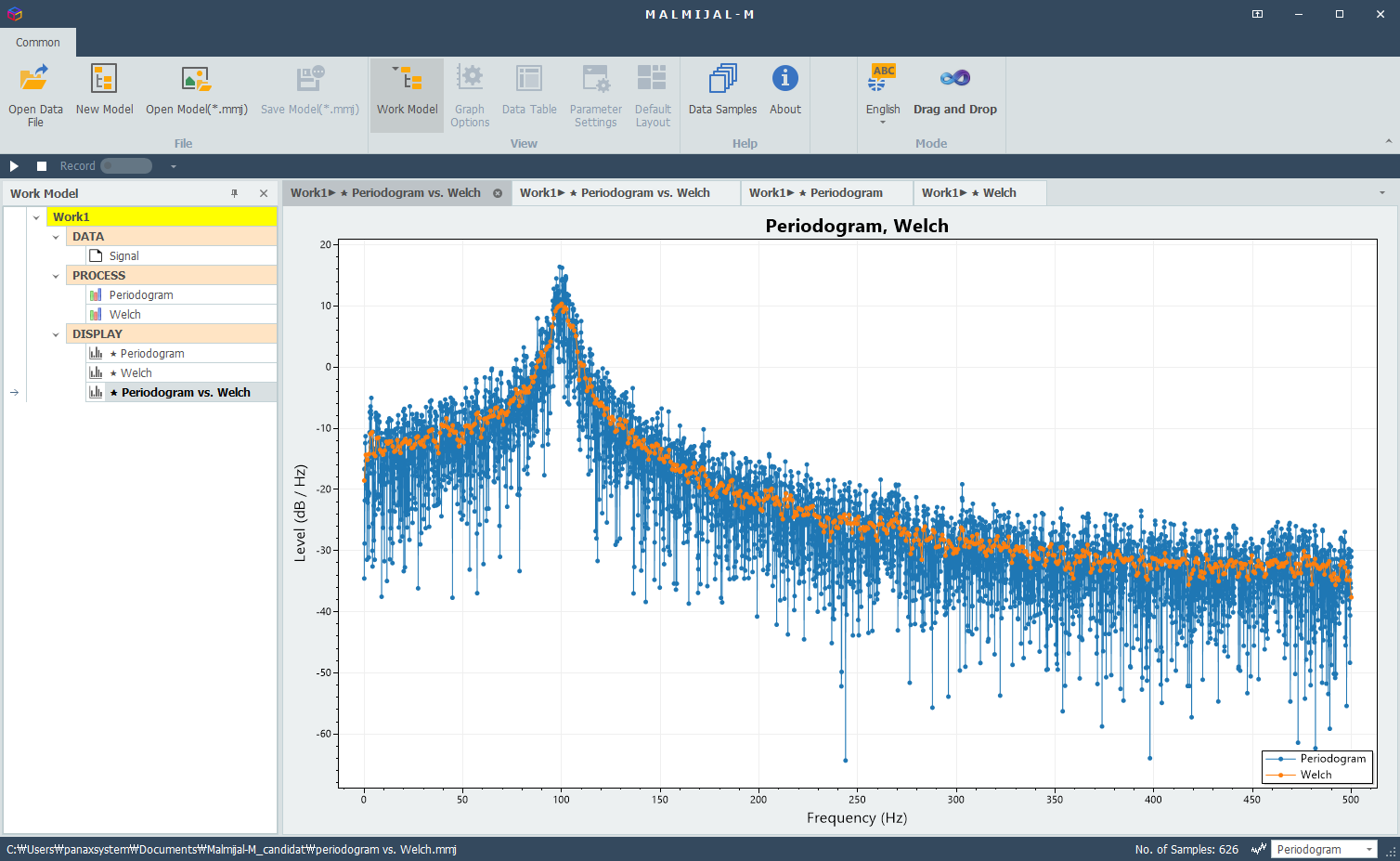Pin the Work Model panel

click(236, 193)
